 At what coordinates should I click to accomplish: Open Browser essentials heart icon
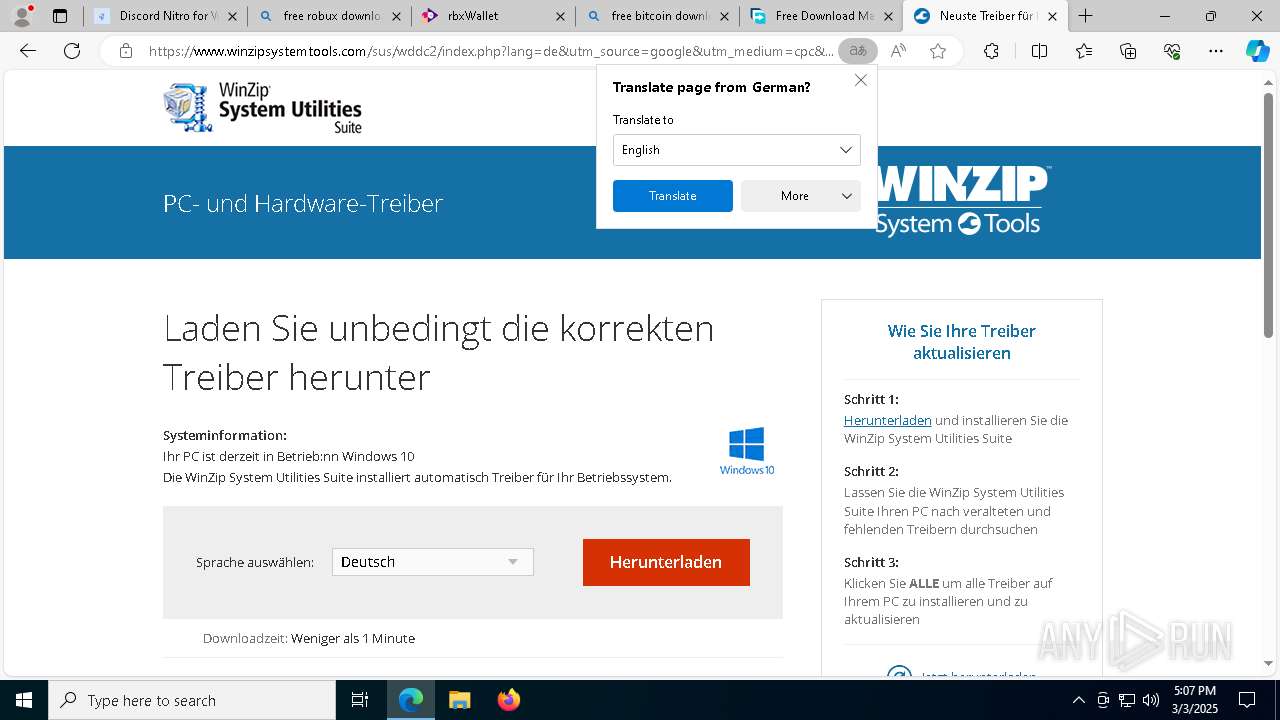click(1172, 51)
